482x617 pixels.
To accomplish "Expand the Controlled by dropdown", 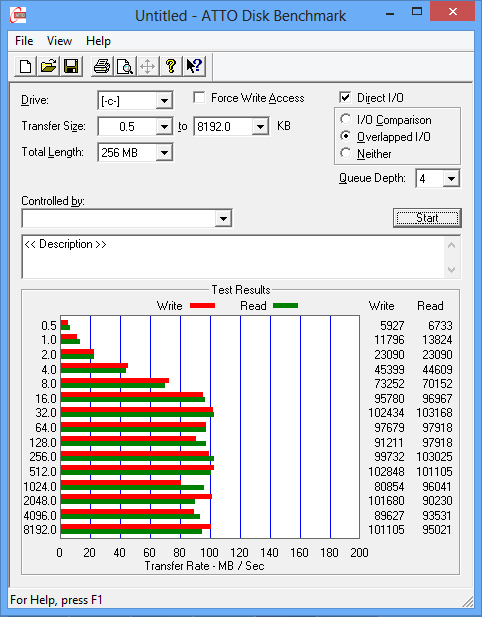I will coord(223,218).
